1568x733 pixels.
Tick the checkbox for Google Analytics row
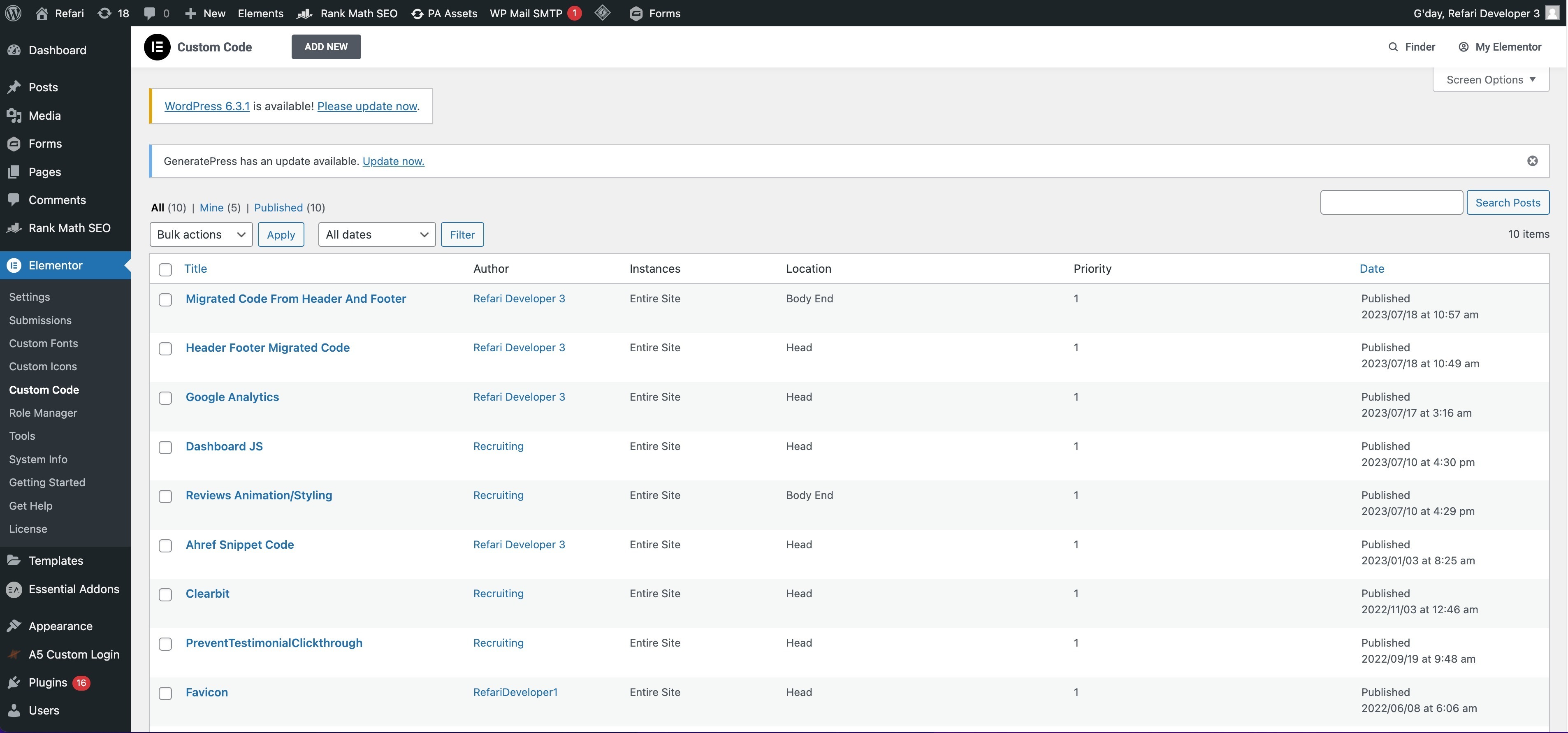tap(165, 398)
